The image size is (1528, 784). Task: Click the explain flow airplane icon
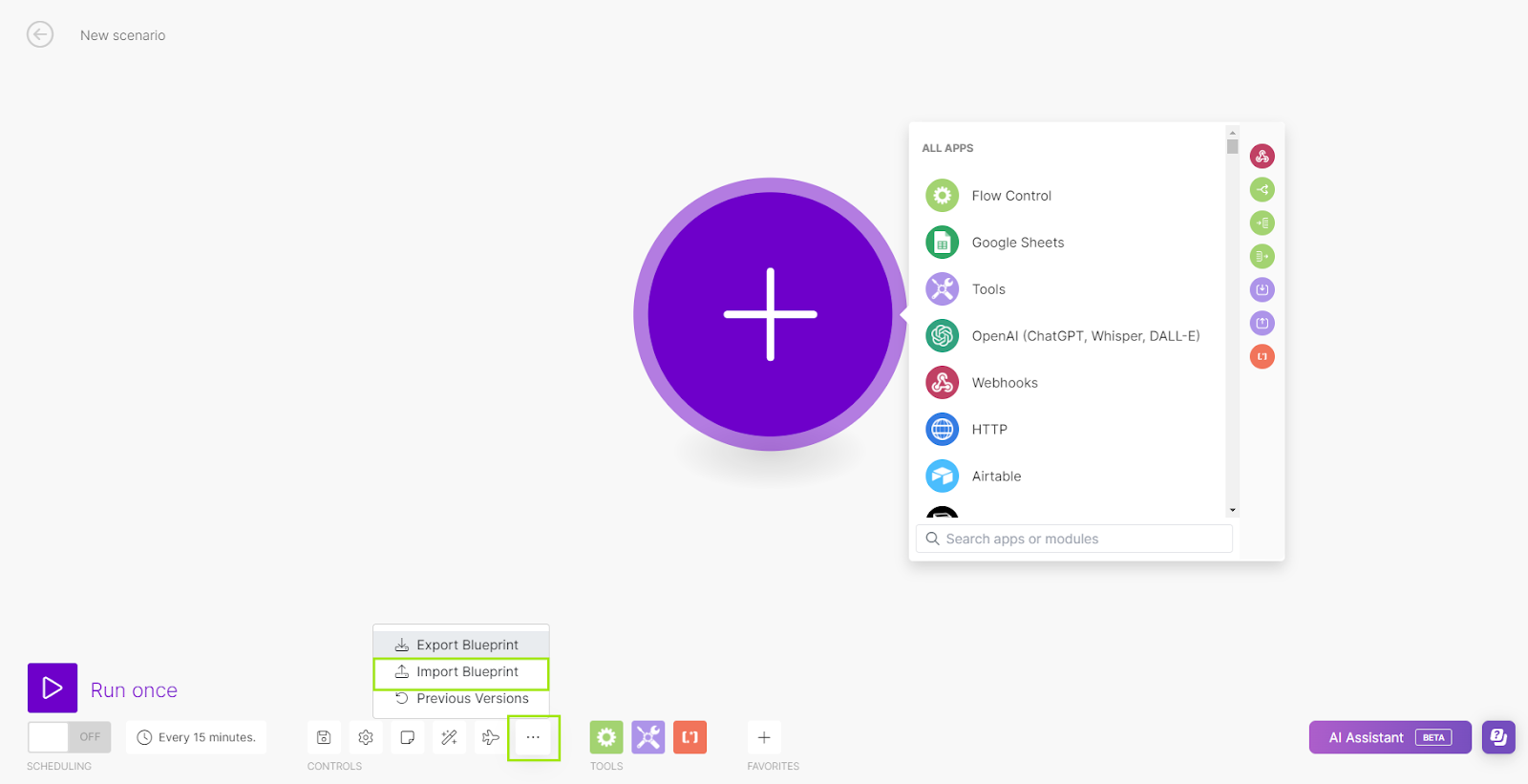click(491, 737)
